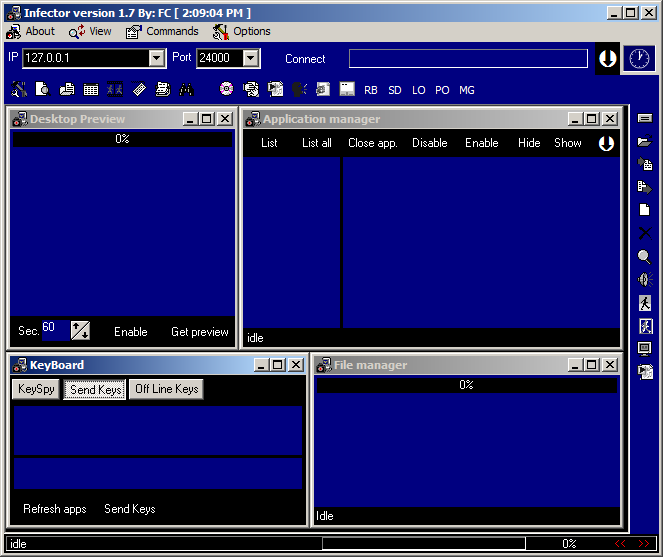
Task: Switch to Off Line Keys mode
Action: click(166, 389)
